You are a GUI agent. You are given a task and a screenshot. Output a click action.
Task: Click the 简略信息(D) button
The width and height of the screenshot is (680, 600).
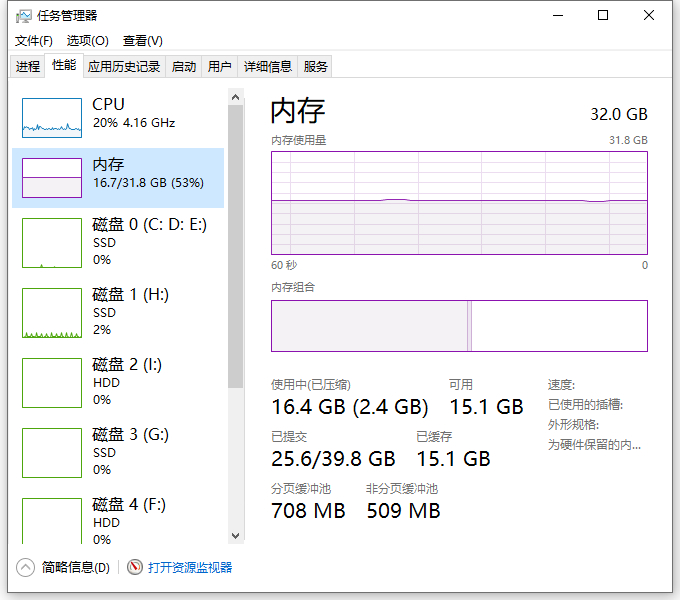[x=76, y=567]
